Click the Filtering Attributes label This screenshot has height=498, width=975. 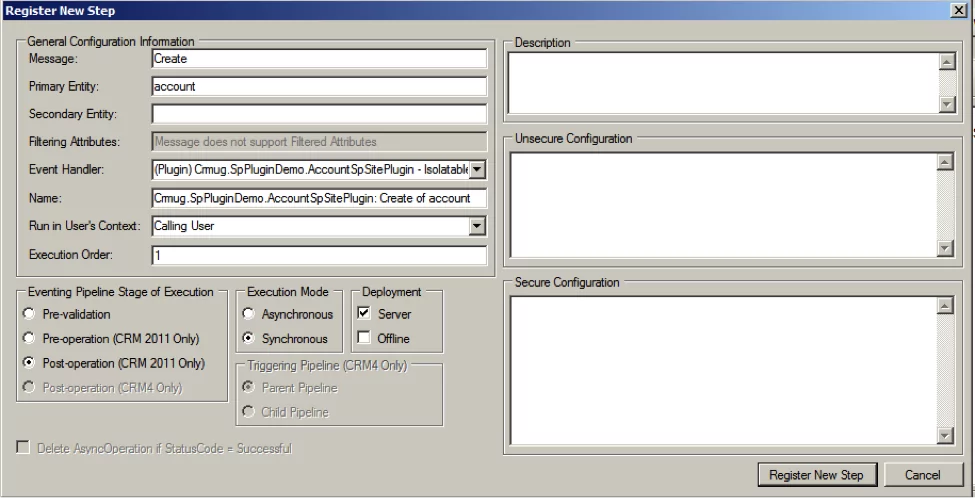click(75, 142)
